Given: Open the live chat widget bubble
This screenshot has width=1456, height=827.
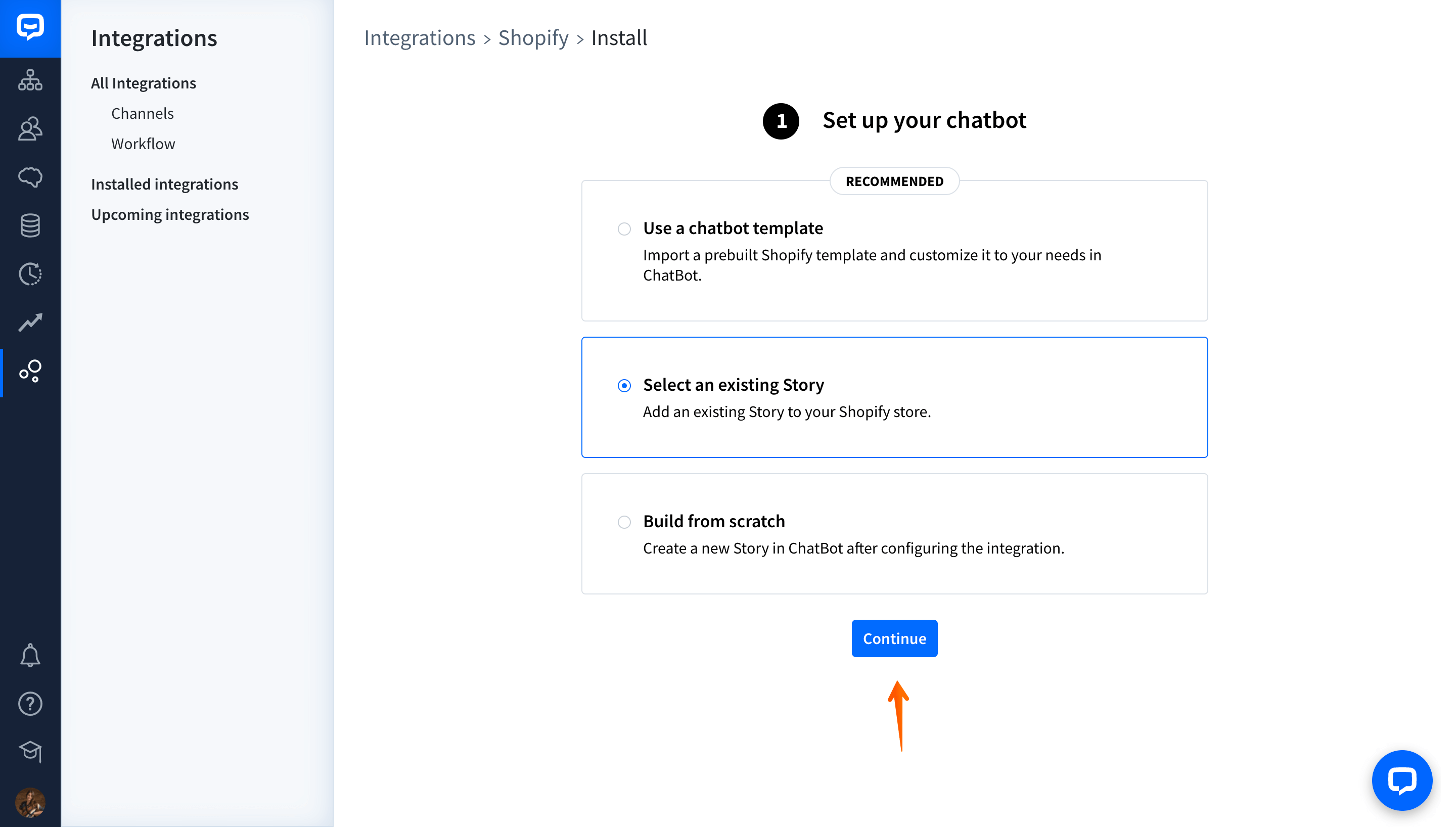Looking at the screenshot, I should [1401, 780].
